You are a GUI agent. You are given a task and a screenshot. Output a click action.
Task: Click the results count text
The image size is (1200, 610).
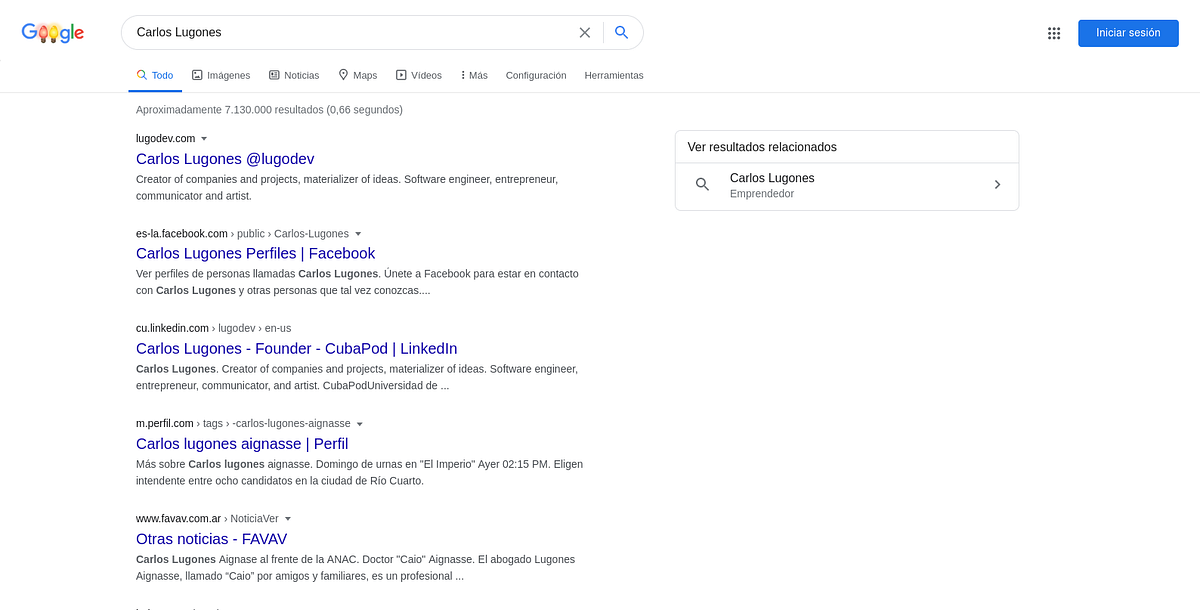click(x=269, y=109)
